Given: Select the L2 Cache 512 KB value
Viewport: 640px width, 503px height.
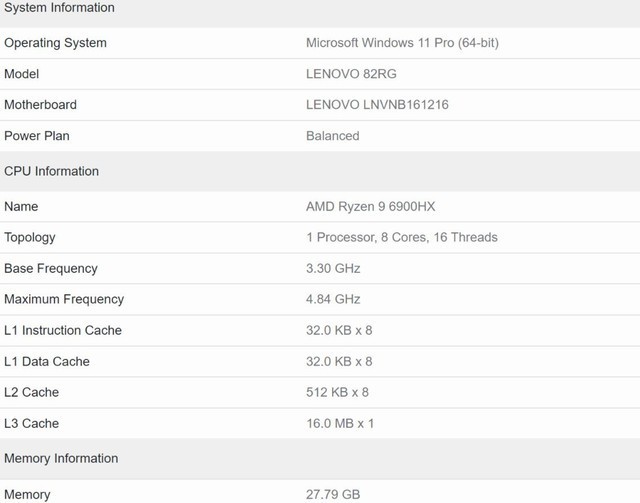Looking at the screenshot, I should [x=338, y=393].
